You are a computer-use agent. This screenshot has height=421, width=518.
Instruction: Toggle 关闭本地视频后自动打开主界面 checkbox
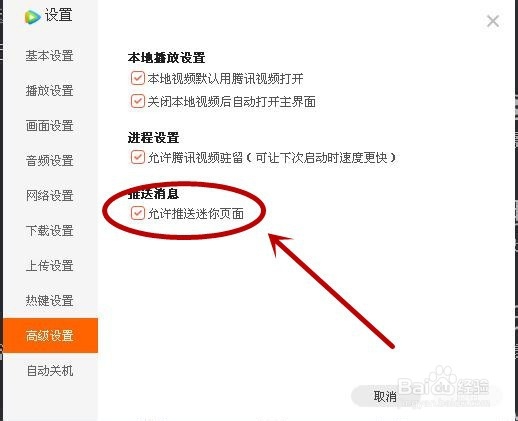coord(137,101)
